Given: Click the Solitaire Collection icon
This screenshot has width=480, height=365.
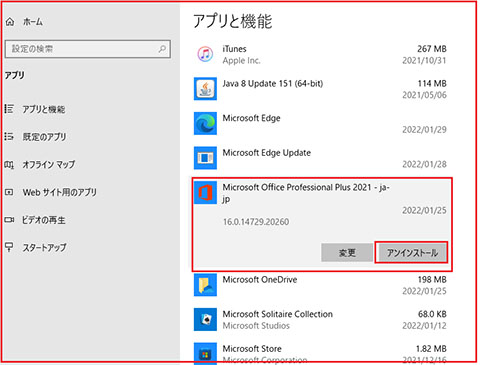Looking at the screenshot, I should tap(205, 319).
